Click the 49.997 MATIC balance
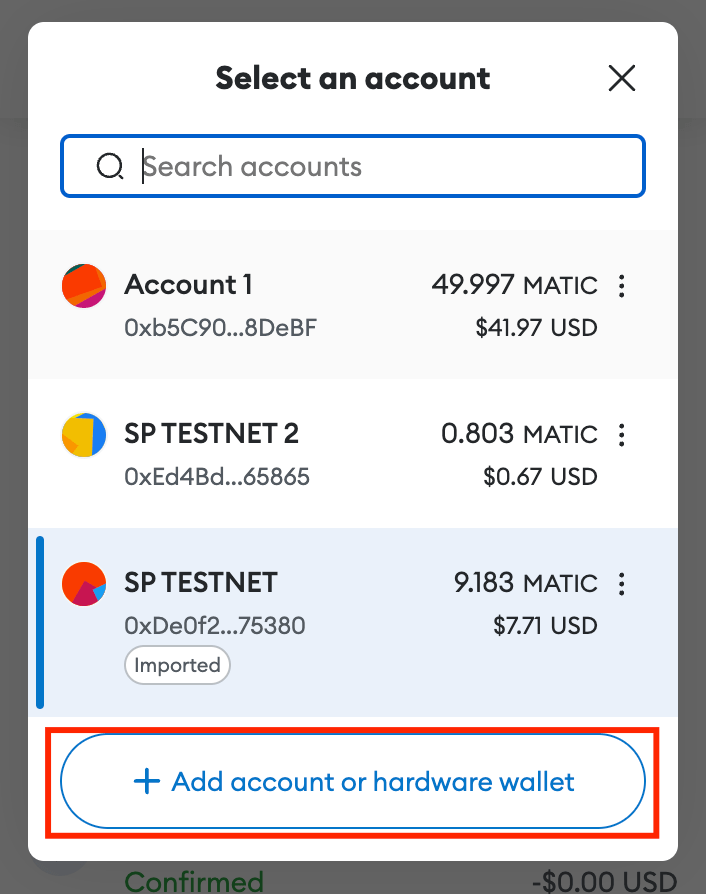The height and width of the screenshot is (894, 706). 514,285
